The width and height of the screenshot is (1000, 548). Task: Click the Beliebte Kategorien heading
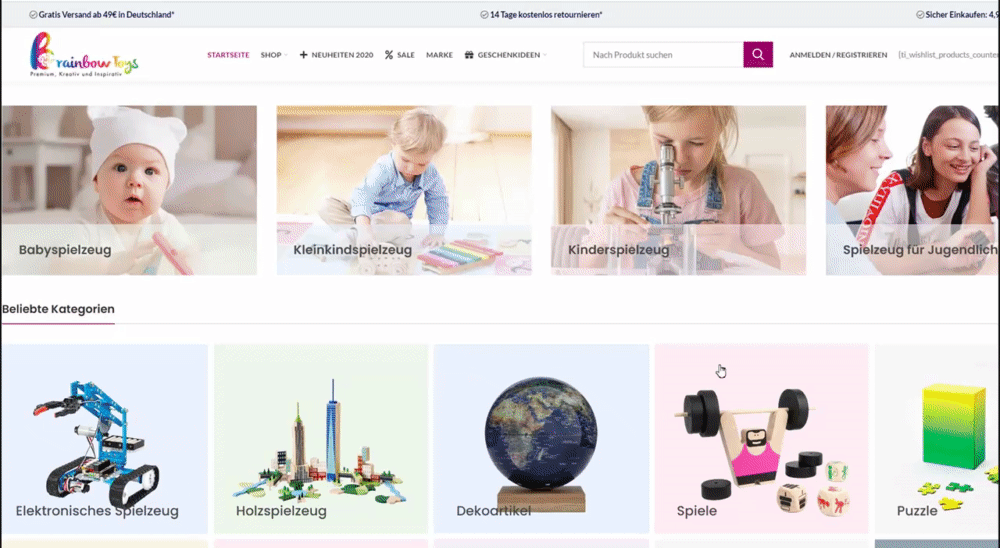(58, 309)
